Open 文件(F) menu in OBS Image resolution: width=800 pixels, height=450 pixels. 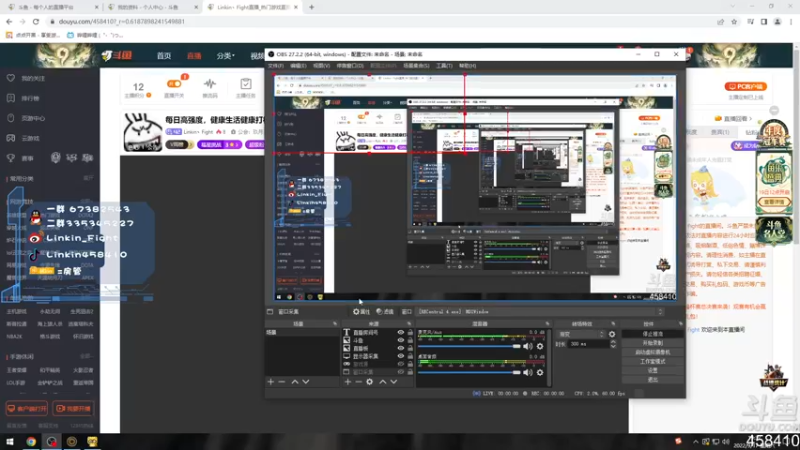pos(276,66)
